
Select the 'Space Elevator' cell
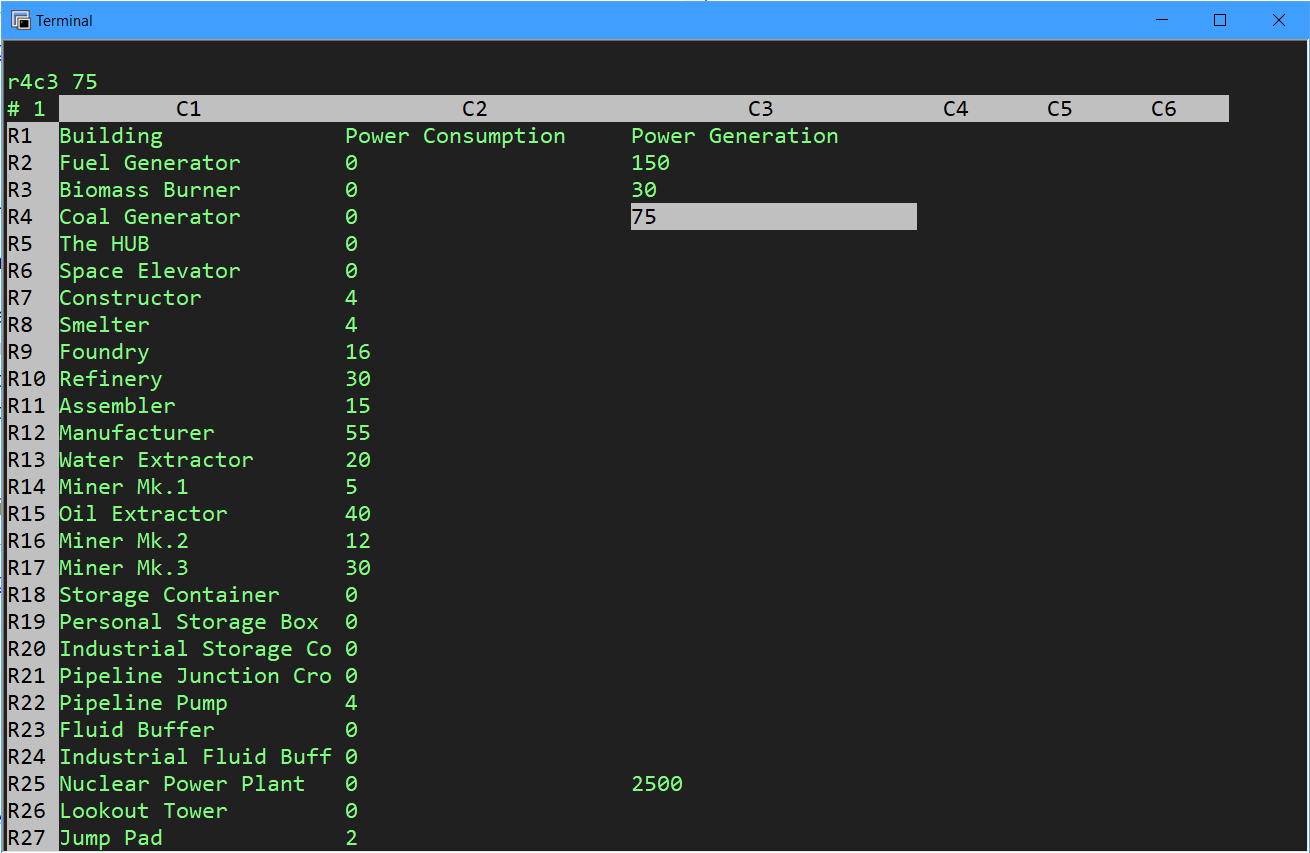click(150, 271)
